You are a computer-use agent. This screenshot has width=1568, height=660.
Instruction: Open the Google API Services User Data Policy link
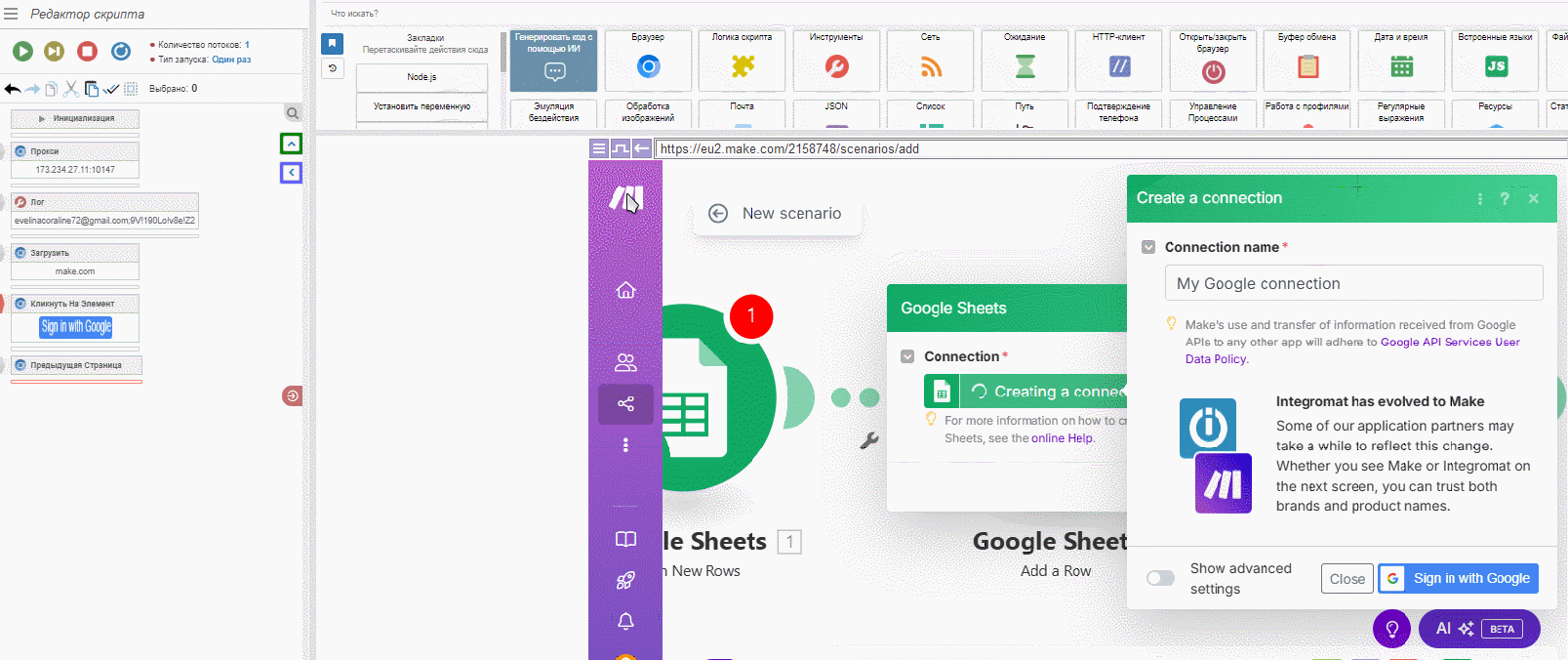(x=1450, y=342)
